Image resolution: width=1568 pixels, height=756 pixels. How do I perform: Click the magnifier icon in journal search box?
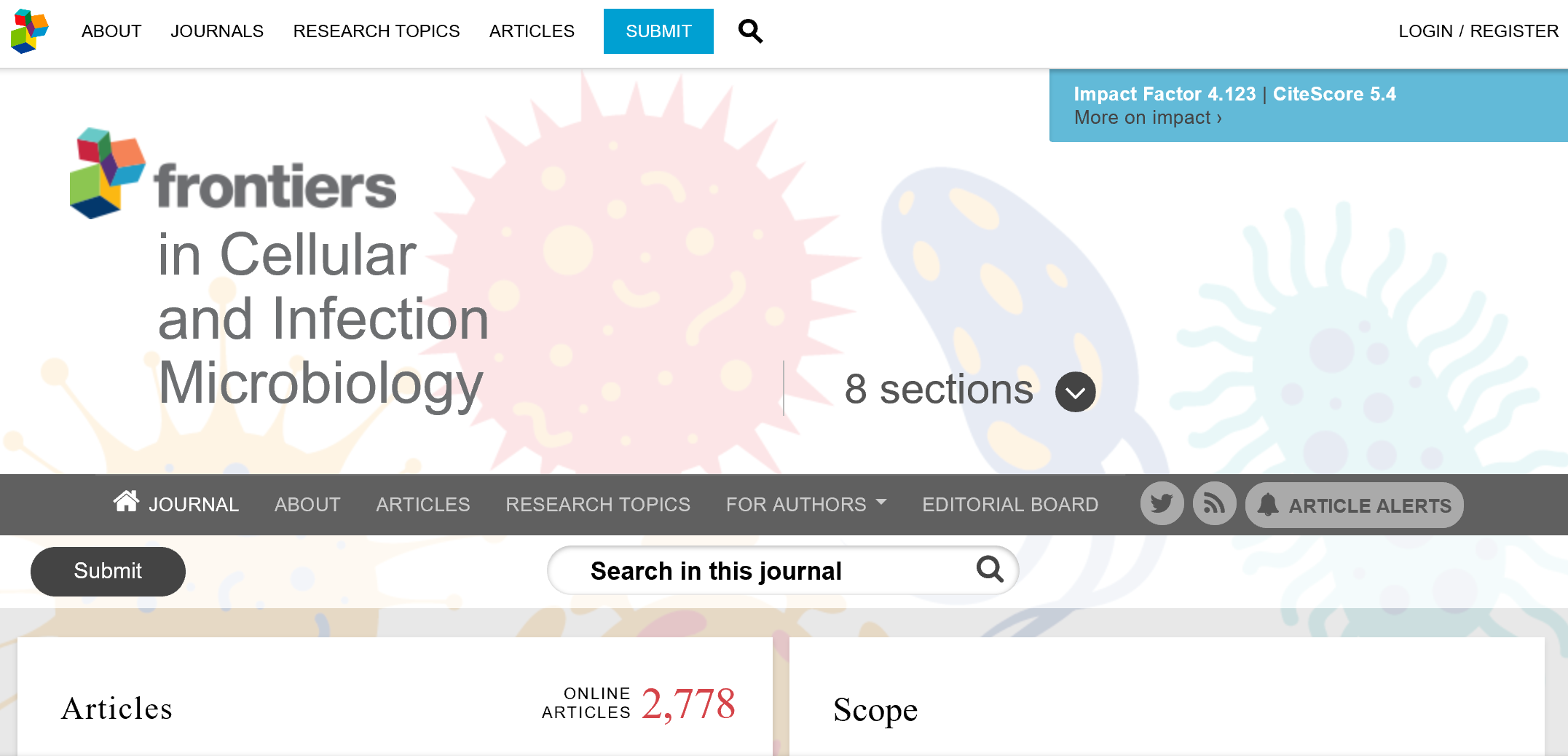[x=990, y=570]
